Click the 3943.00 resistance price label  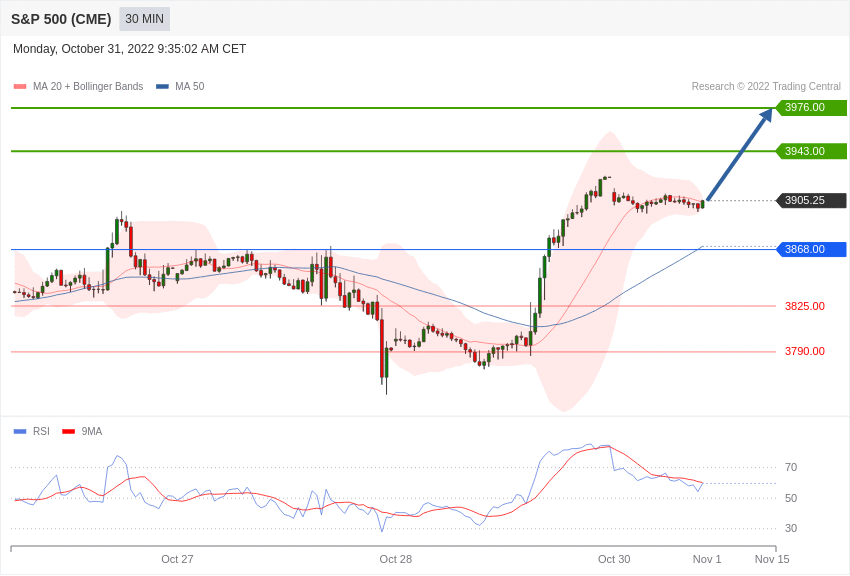click(x=812, y=151)
